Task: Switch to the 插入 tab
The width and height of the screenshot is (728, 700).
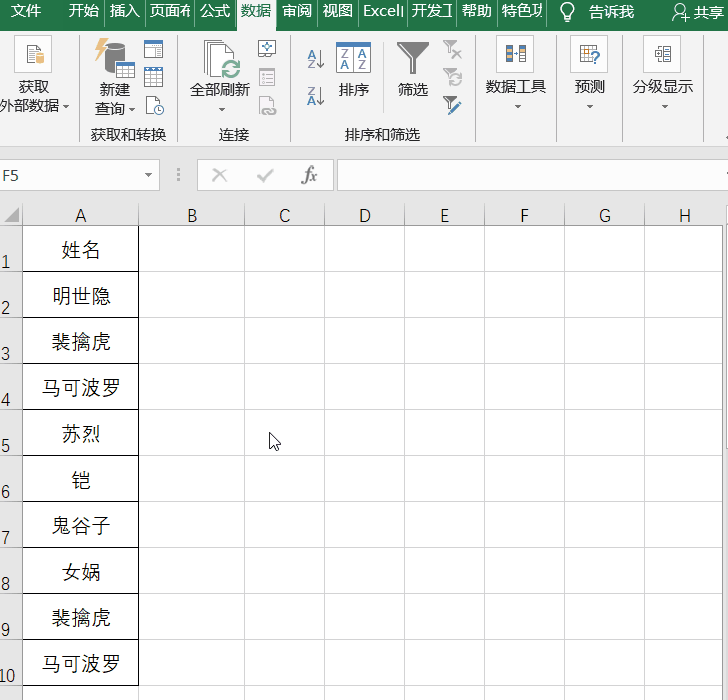Action: (124, 11)
